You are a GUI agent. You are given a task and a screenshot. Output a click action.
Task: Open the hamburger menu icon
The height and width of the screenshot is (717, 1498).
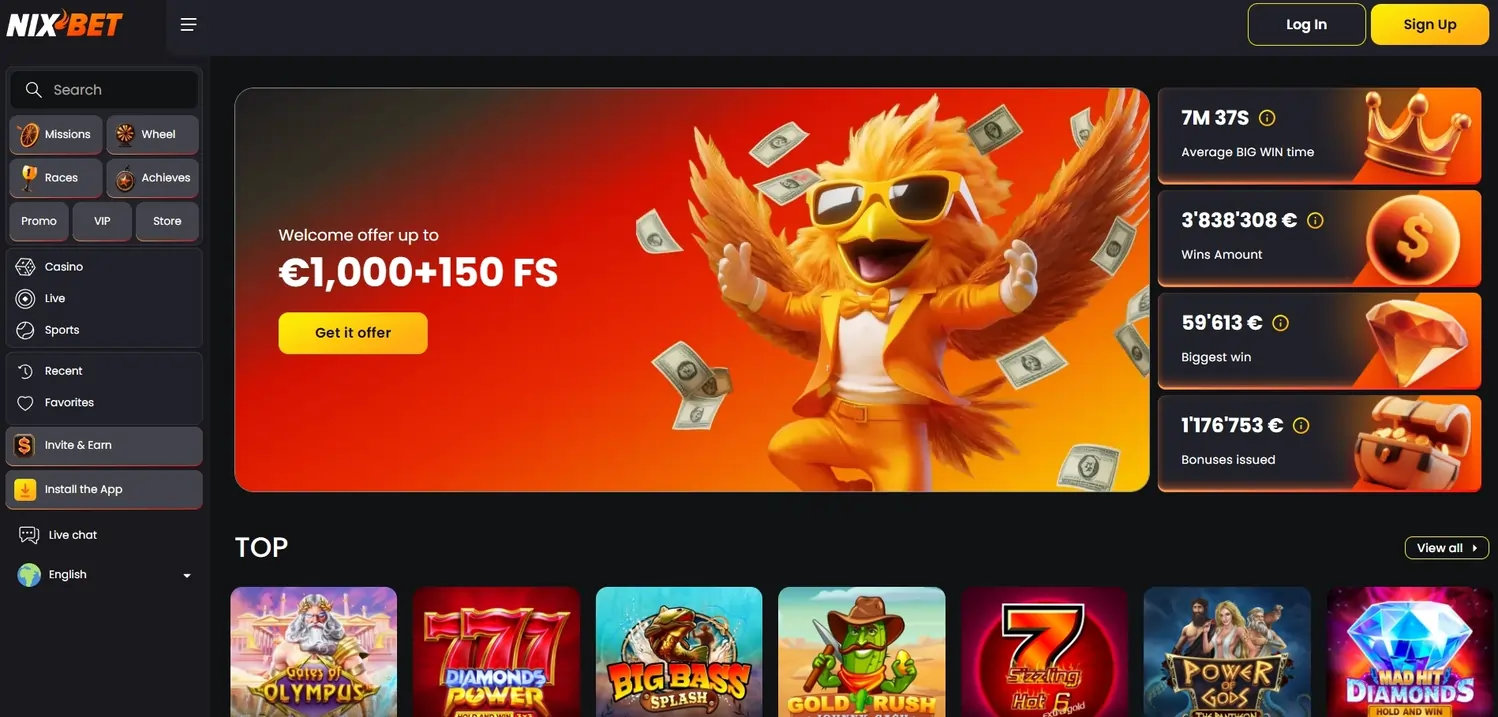coord(188,25)
